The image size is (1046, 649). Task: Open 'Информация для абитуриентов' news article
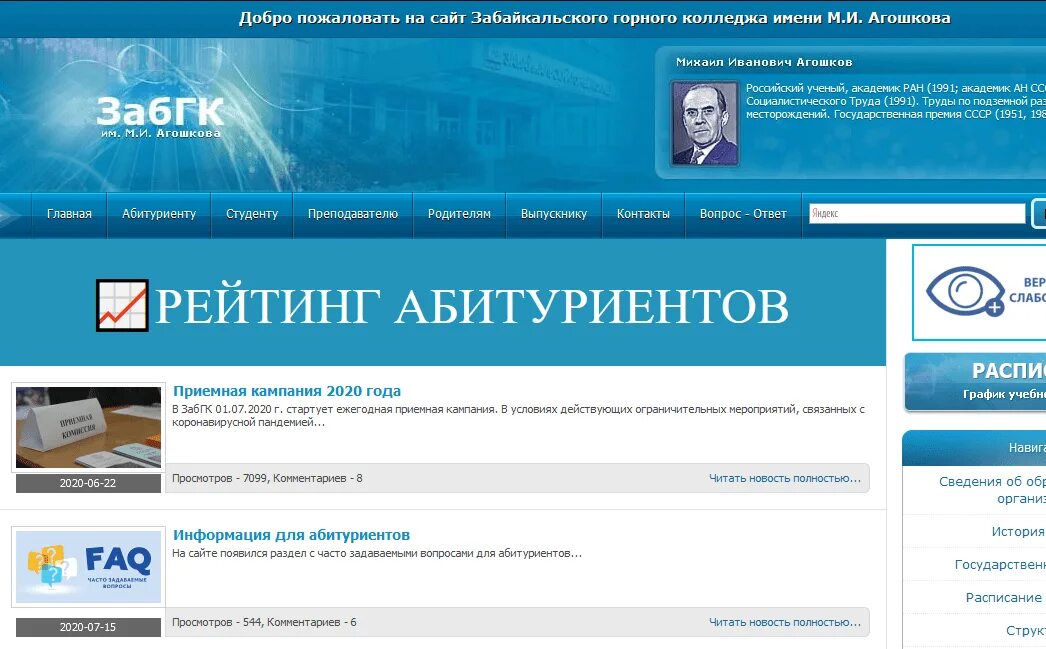point(292,534)
